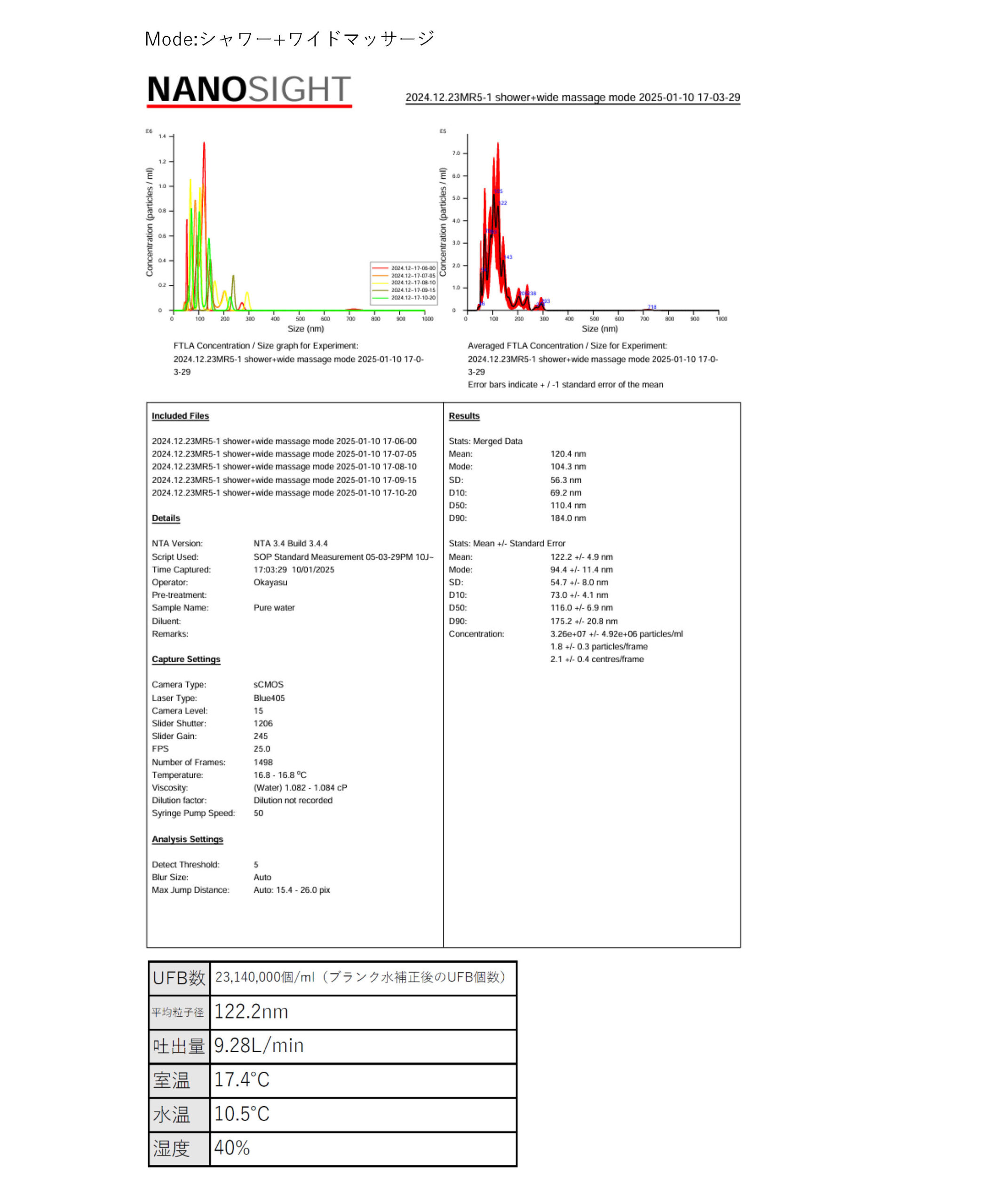Click the Stats: Merged Data label
Screen dimensions: 1008x1204
pos(485,441)
